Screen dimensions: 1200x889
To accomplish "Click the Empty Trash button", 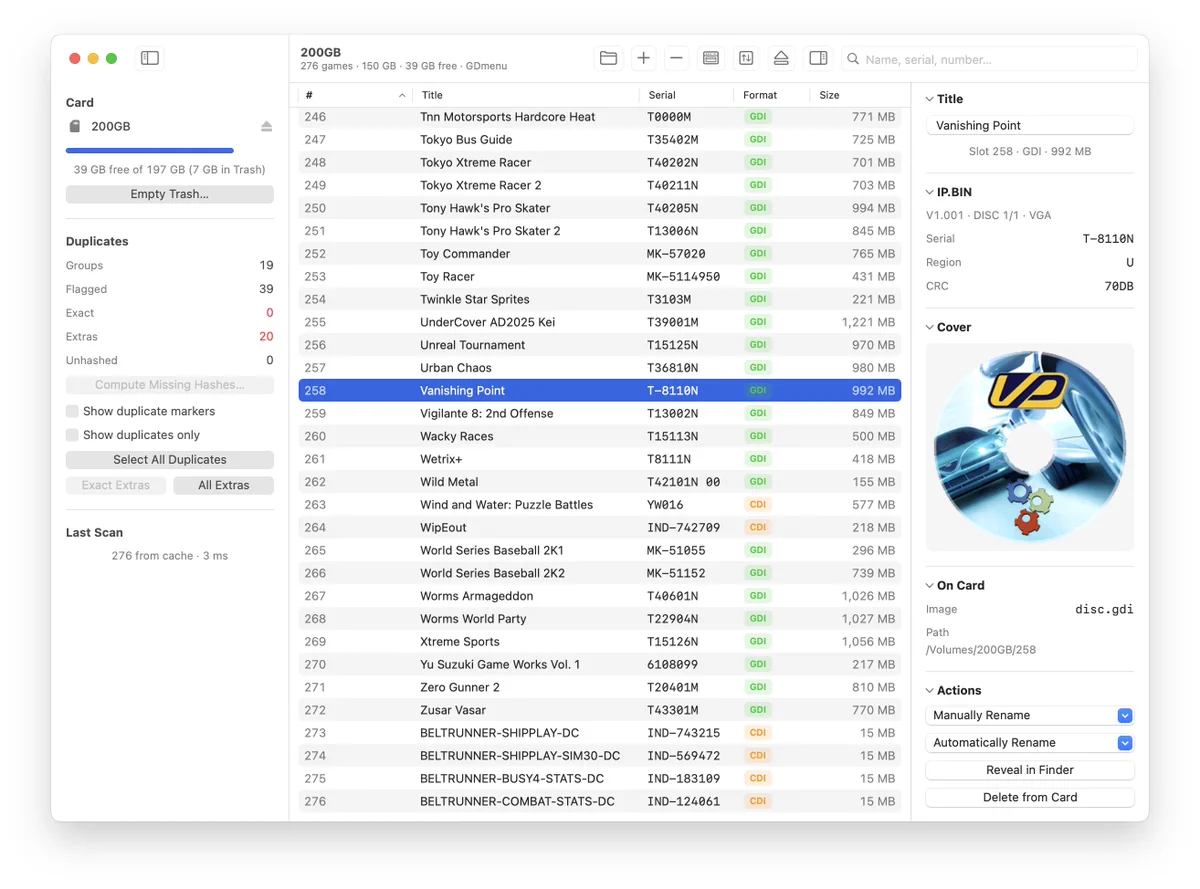I will (170, 194).
